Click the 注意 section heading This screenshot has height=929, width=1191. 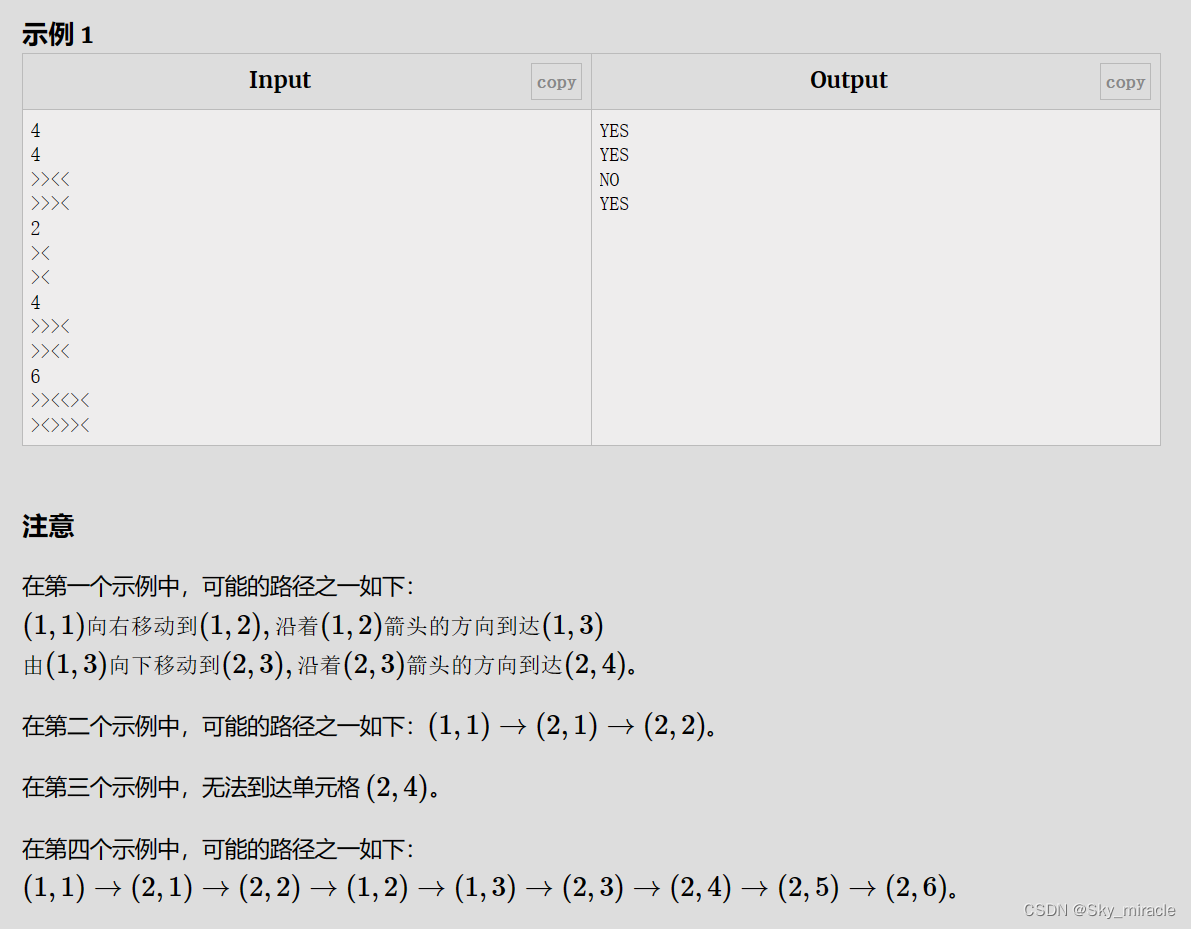click(x=47, y=527)
